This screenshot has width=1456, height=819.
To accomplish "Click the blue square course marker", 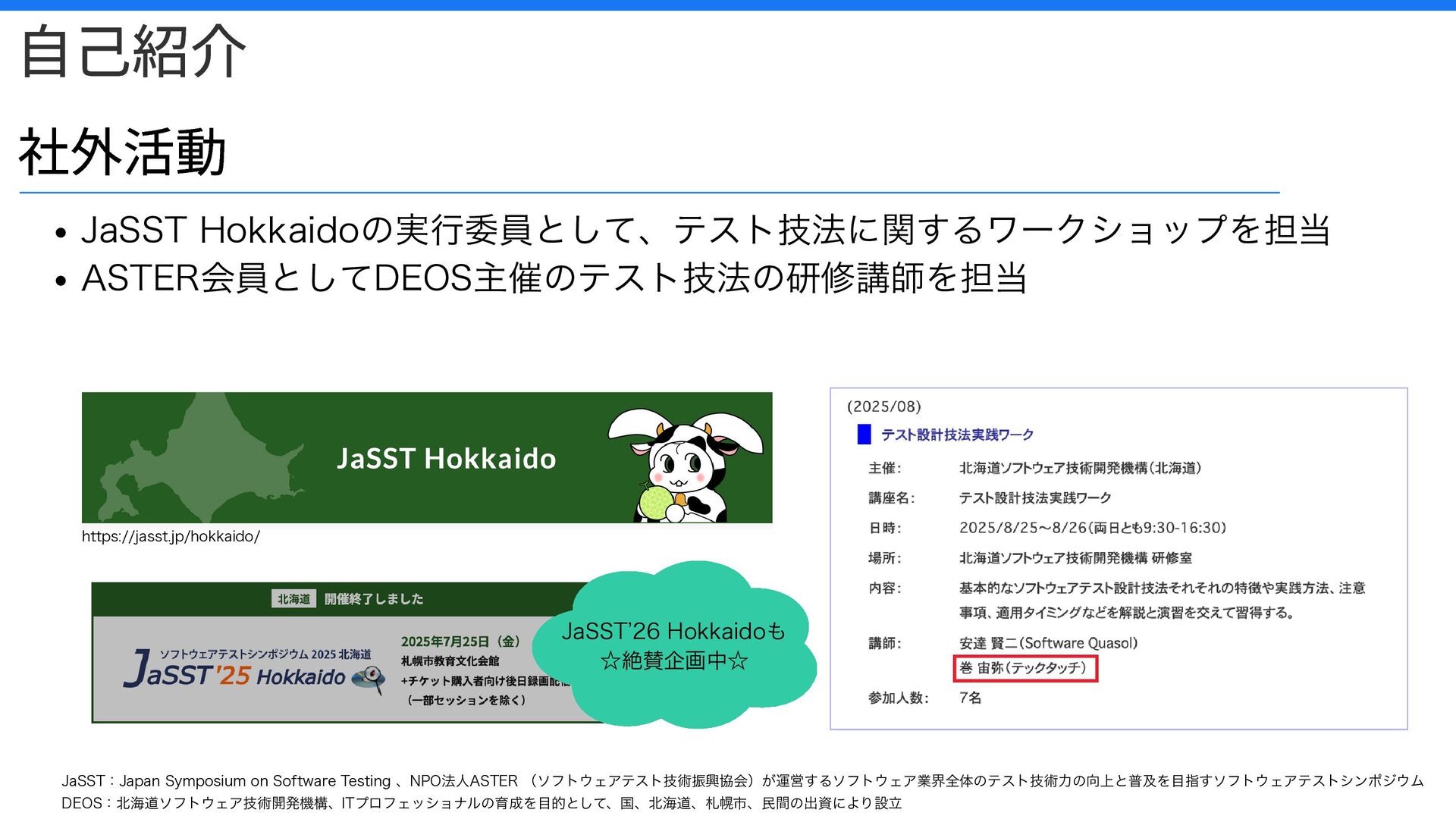I will click(864, 435).
